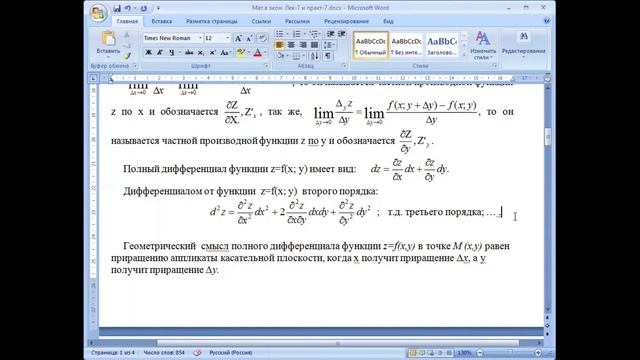Image resolution: width=640 pixels, height=360 pixels.
Task: Select the Без интервала style
Action: click(x=406, y=45)
